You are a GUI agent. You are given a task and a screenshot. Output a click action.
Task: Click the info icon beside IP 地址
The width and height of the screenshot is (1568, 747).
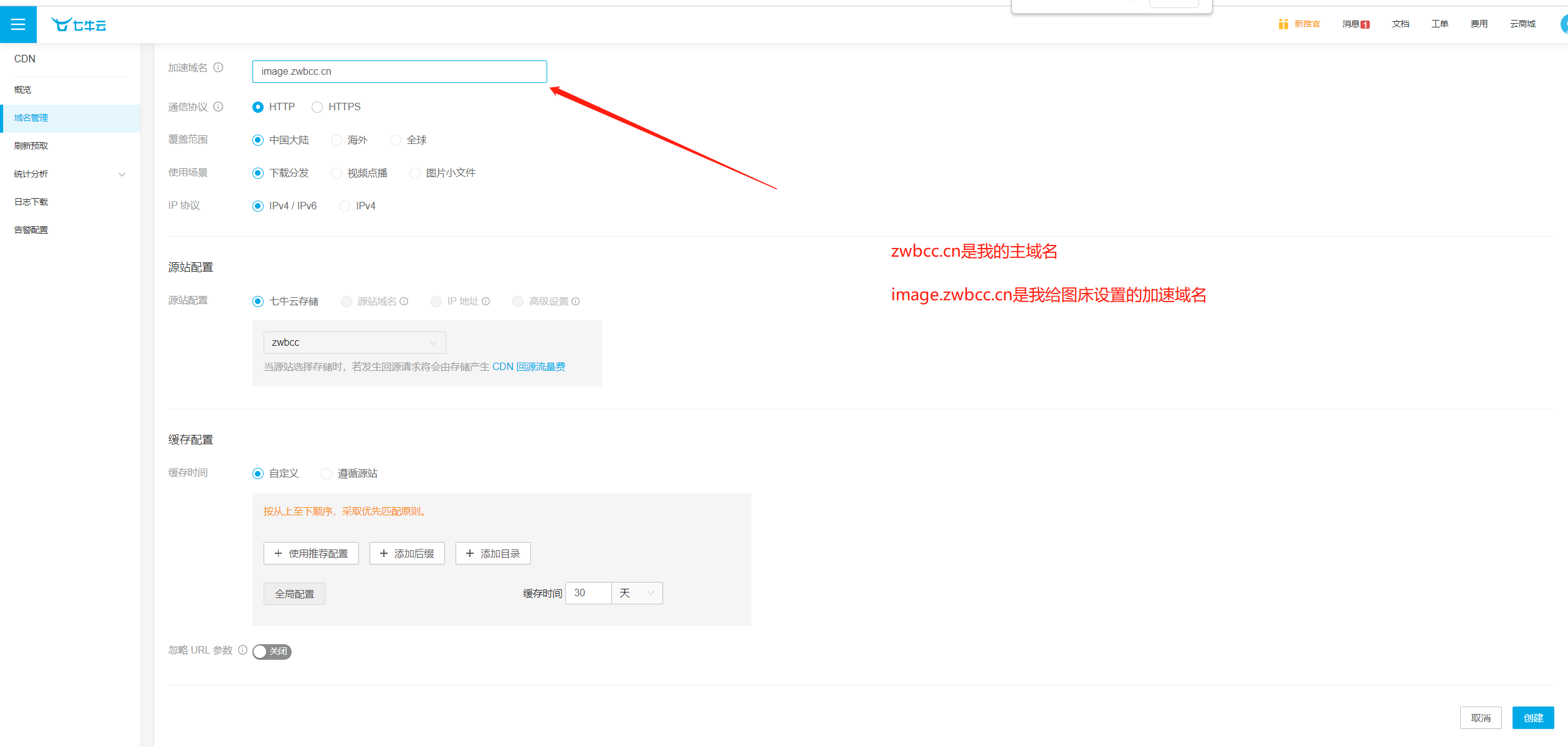(x=485, y=302)
